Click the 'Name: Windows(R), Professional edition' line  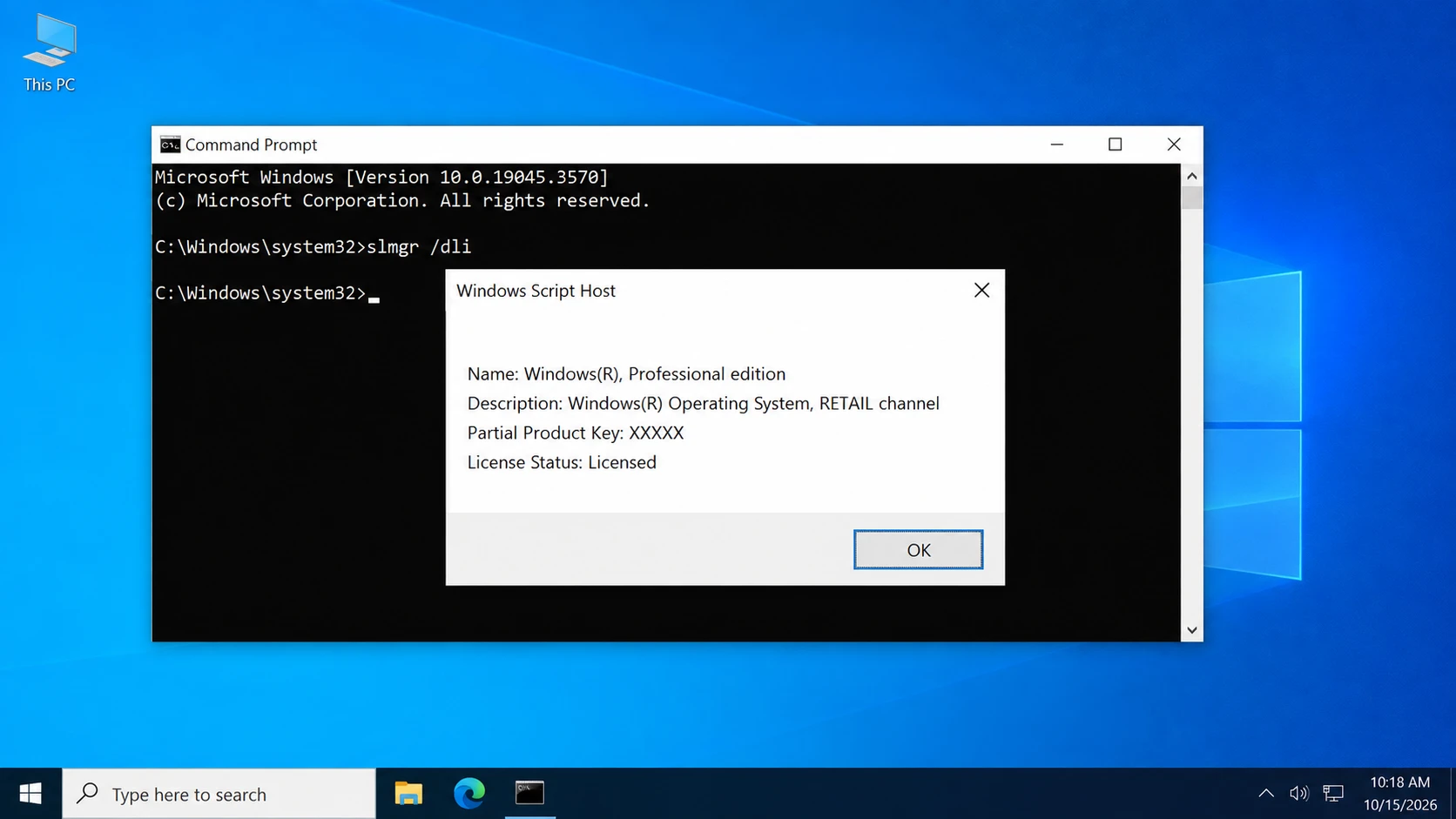point(626,373)
